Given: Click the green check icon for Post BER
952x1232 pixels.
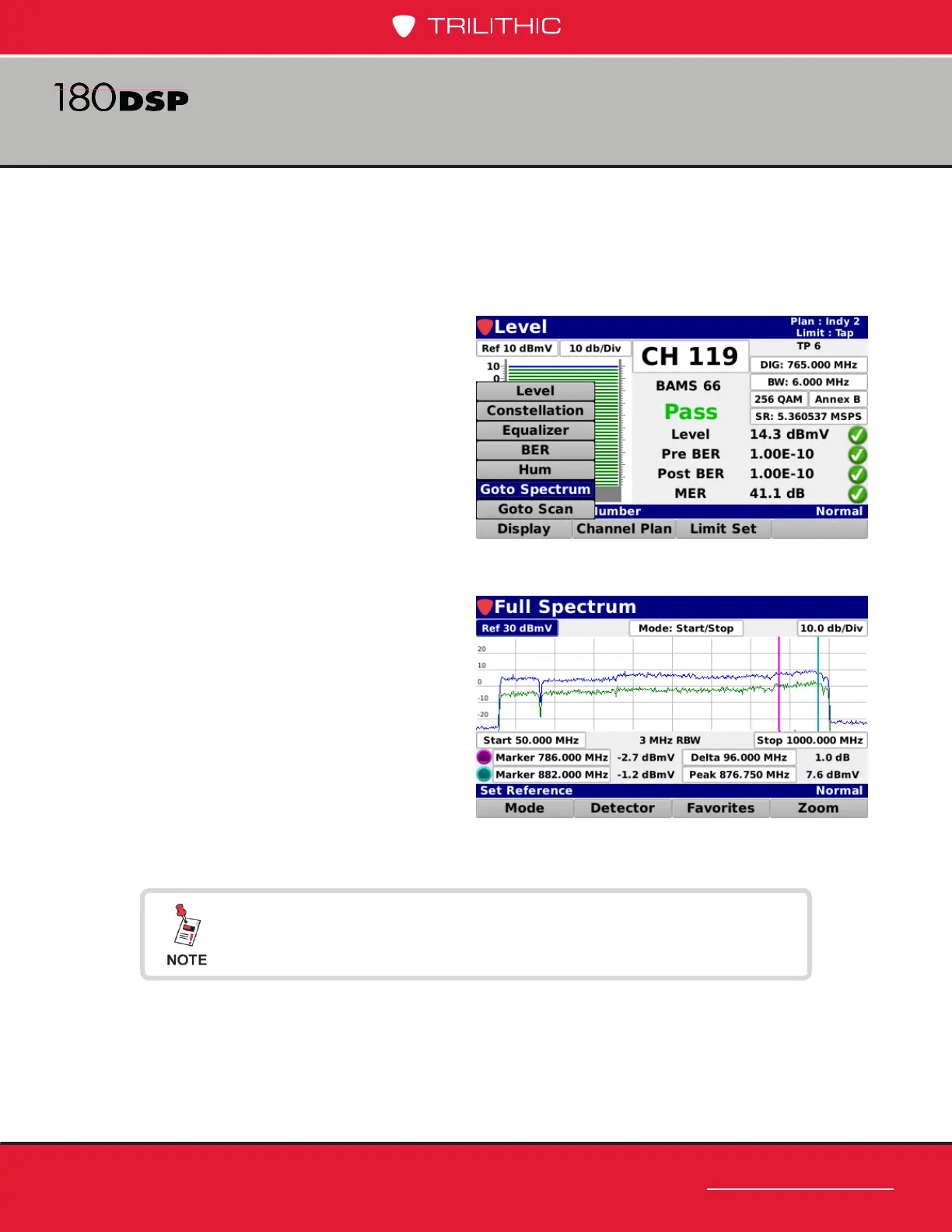Looking at the screenshot, I should (x=857, y=474).
